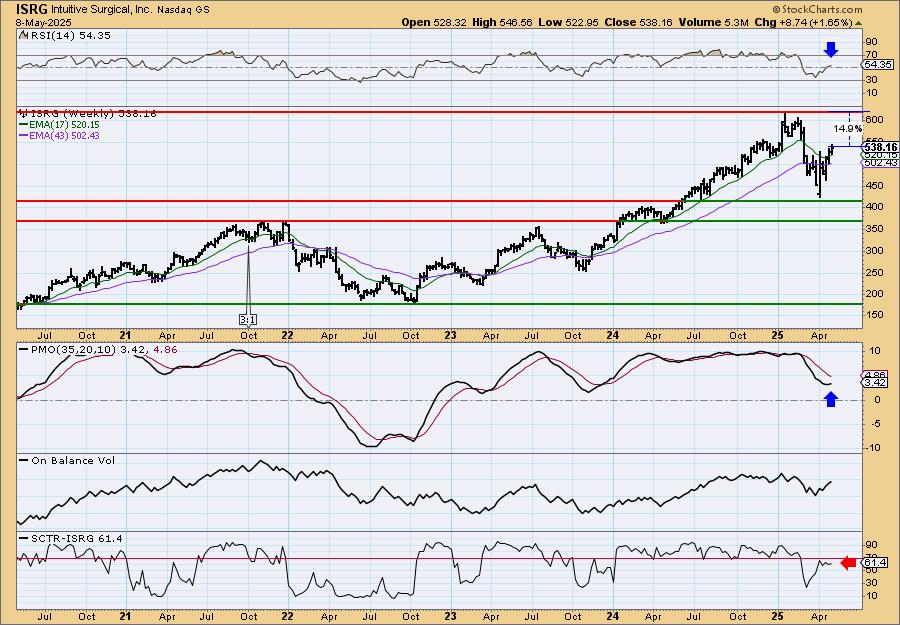This screenshot has width=900, height=625.
Task: Click the chart icon before the RSI(14) label
Action: (x=22, y=35)
